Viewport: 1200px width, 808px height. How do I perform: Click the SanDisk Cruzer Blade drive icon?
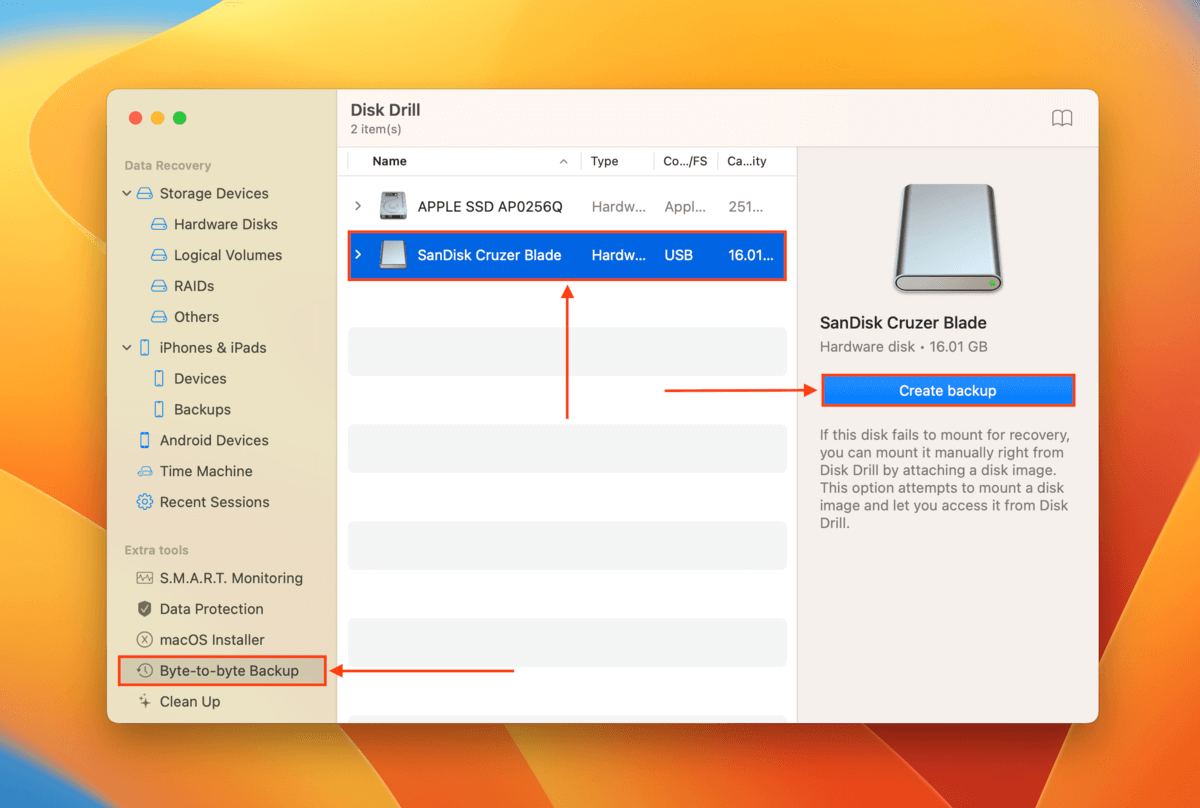(393, 255)
